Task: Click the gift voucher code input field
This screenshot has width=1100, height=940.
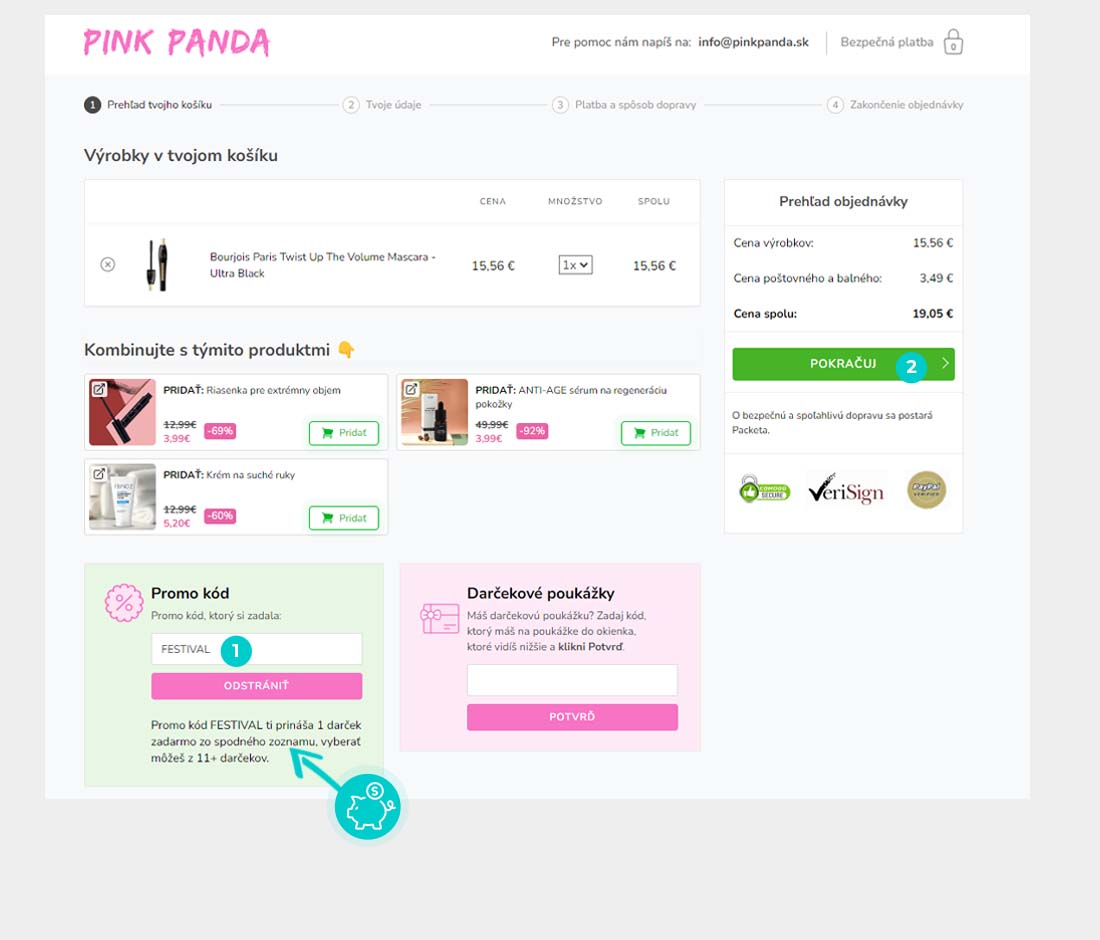Action: pos(572,680)
